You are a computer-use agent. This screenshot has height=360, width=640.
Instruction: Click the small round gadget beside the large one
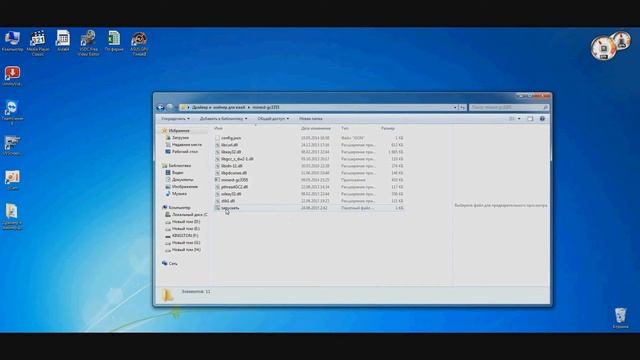[x=622, y=41]
